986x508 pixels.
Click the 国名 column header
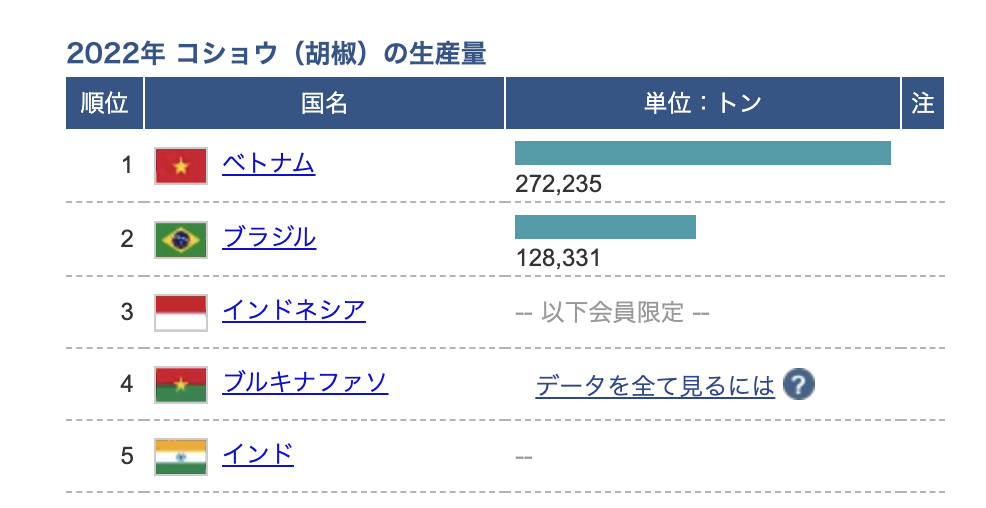(x=324, y=103)
